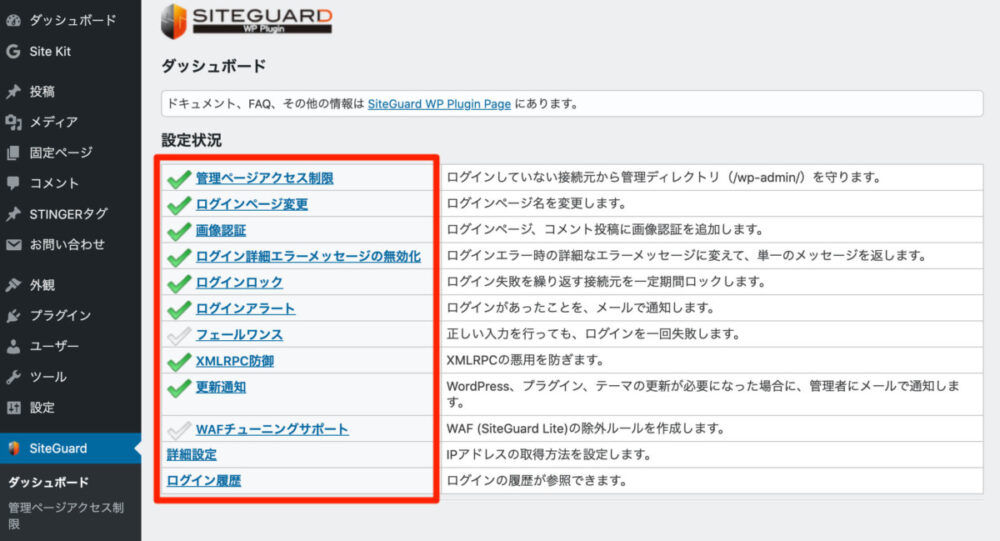Screen dimensions: 1000x541
Task: Click green checkmark beside 管理ページアクセス制限
Action: pos(179,179)
